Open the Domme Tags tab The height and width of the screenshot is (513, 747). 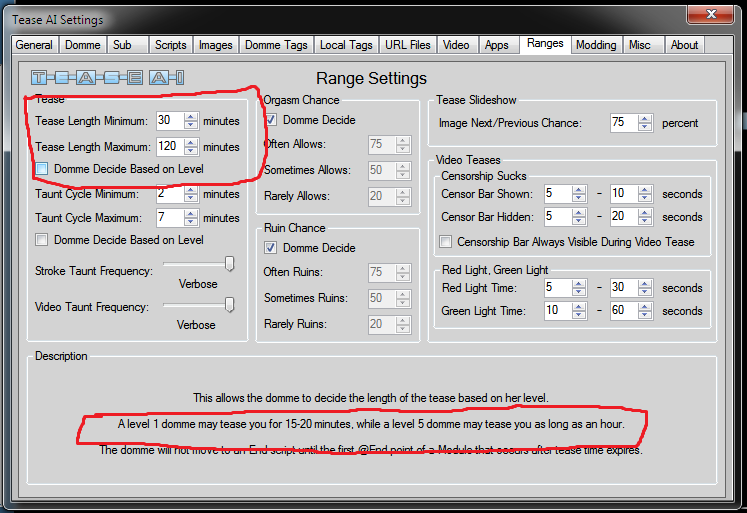tap(276, 45)
